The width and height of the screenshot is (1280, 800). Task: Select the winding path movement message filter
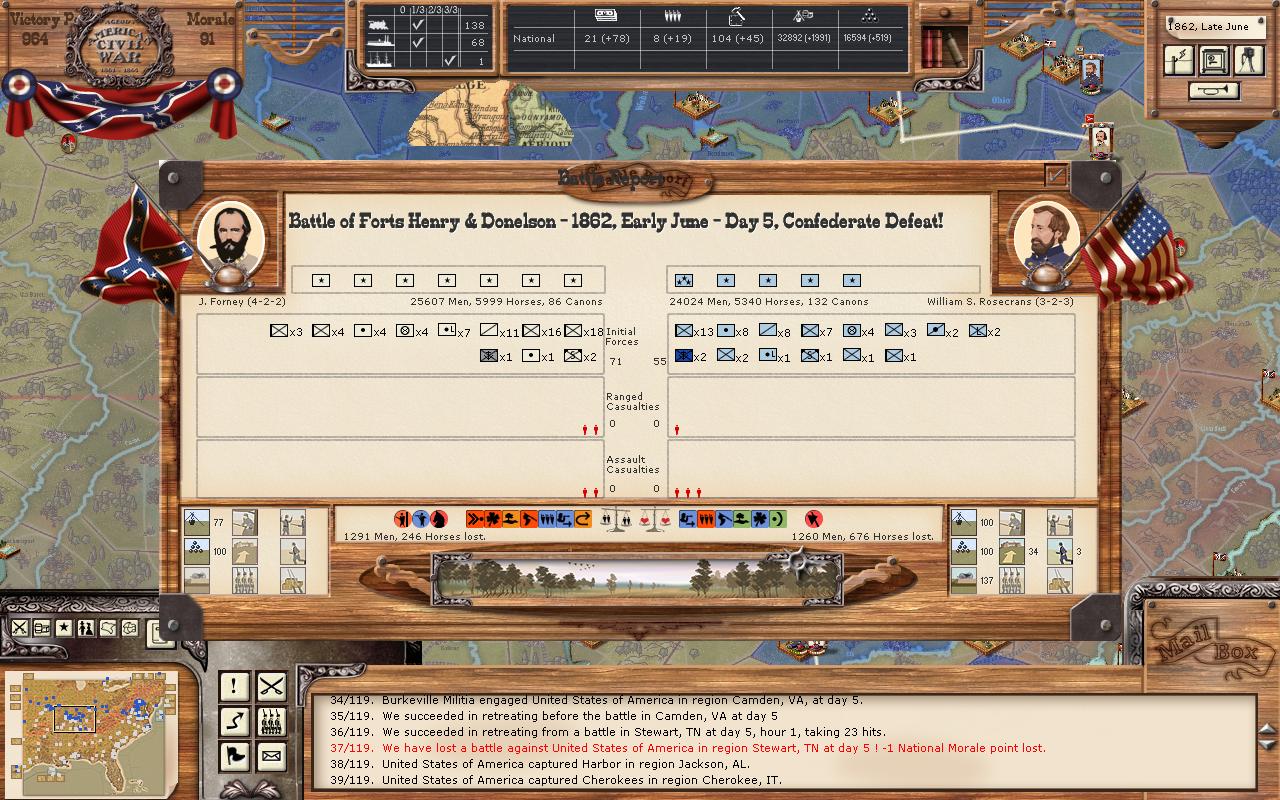235,721
